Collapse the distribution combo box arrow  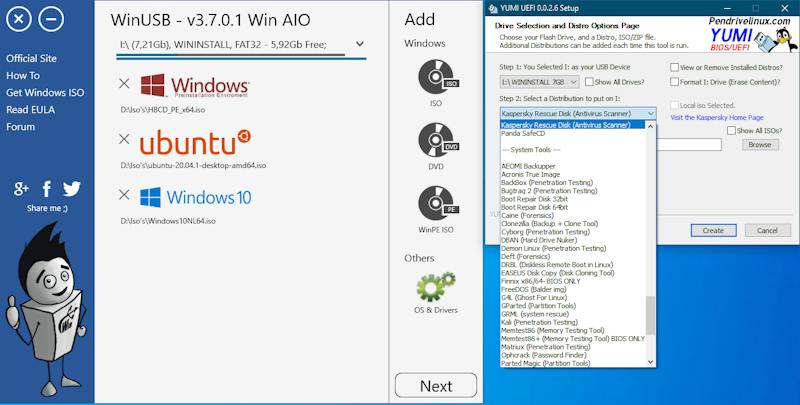click(x=651, y=113)
